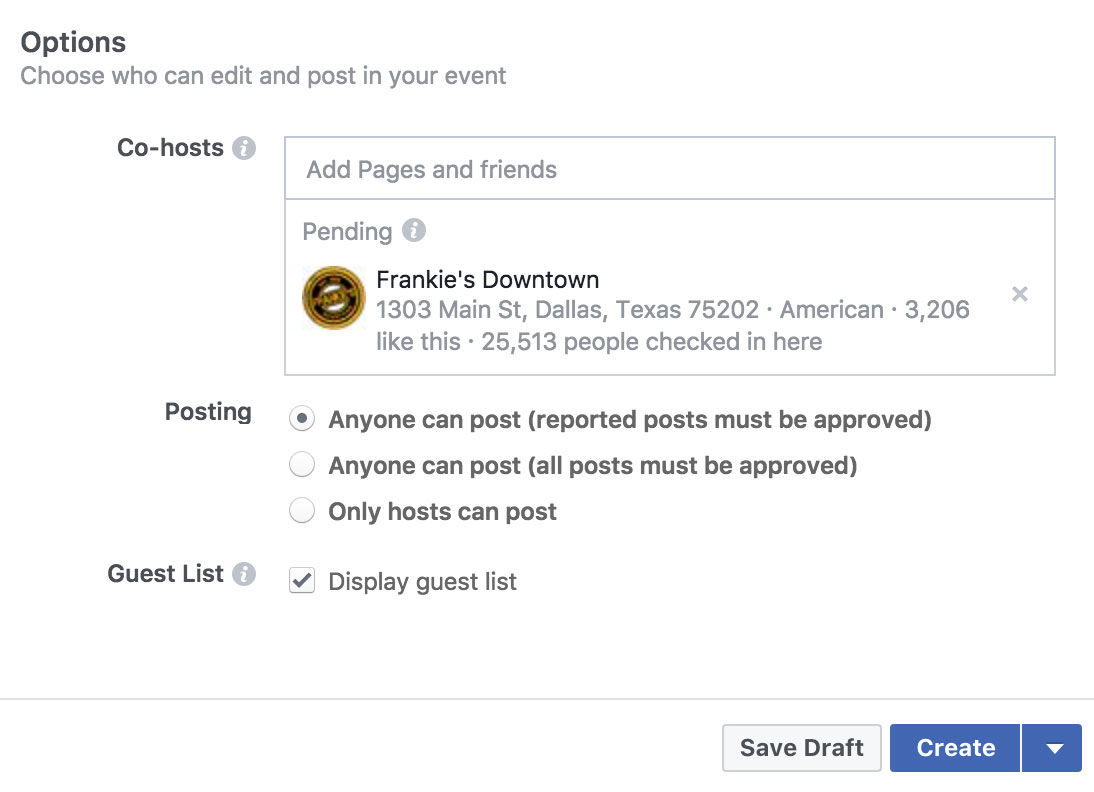The height and width of the screenshot is (792, 1094).
Task: Click the Only hosts can post label
Action: click(442, 511)
